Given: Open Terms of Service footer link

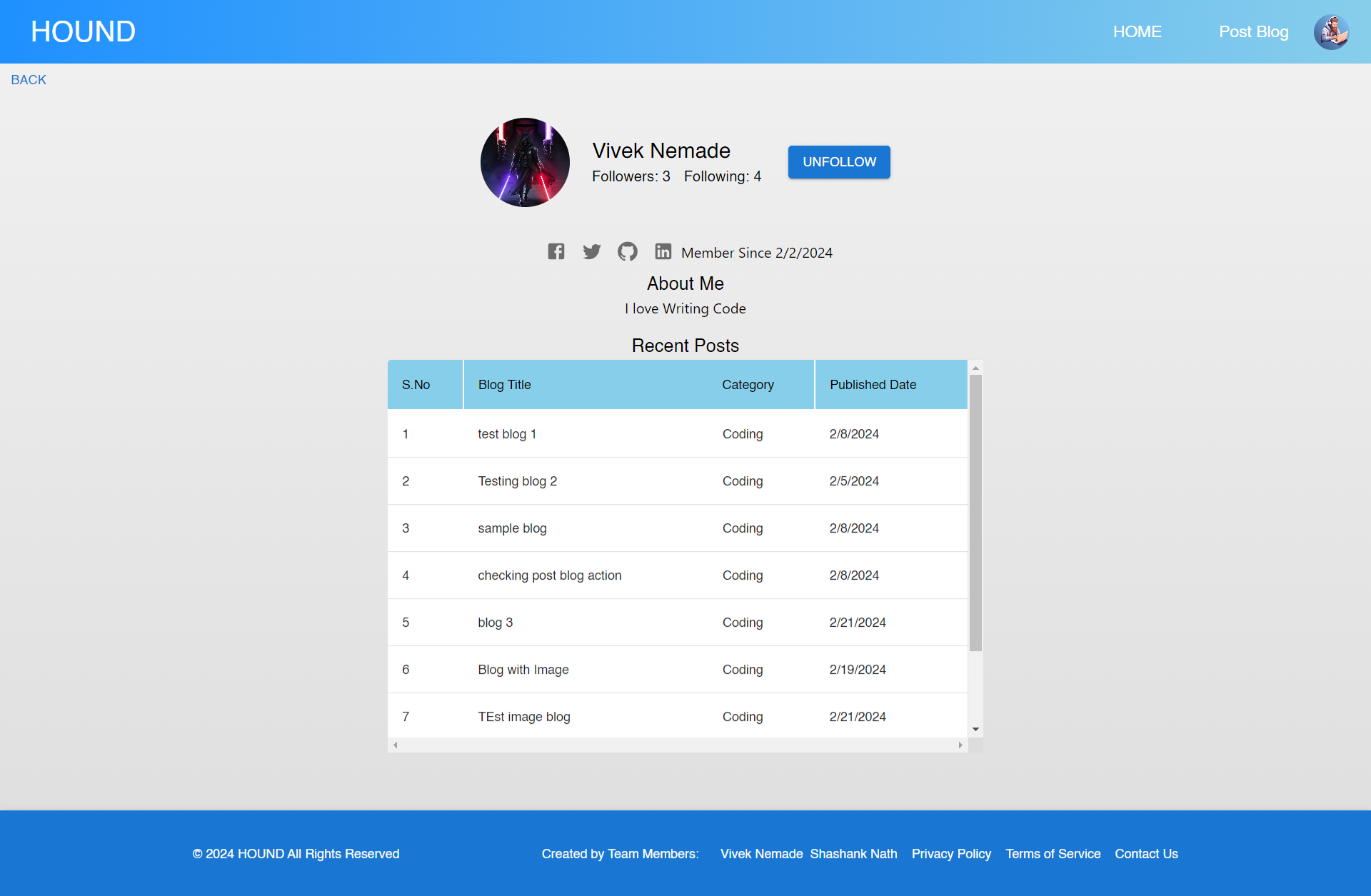Looking at the screenshot, I should (1053, 854).
